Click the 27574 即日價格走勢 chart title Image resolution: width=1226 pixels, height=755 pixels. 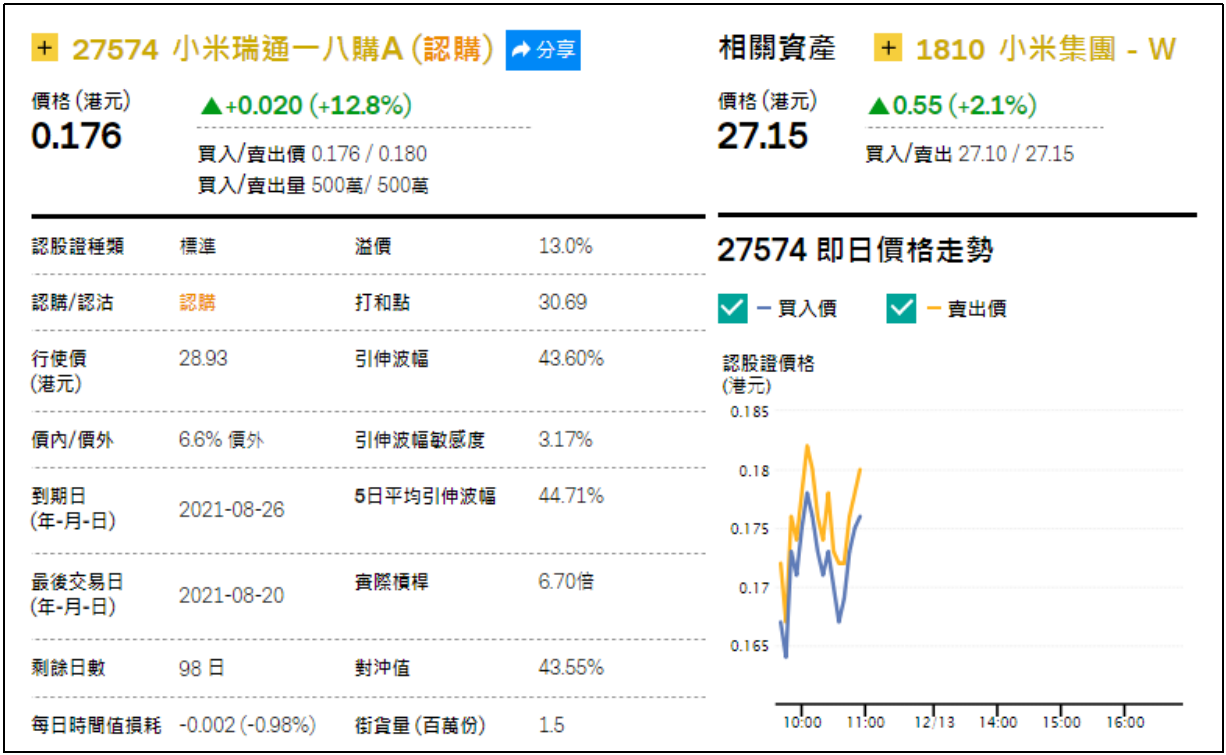[x=855, y=250]
